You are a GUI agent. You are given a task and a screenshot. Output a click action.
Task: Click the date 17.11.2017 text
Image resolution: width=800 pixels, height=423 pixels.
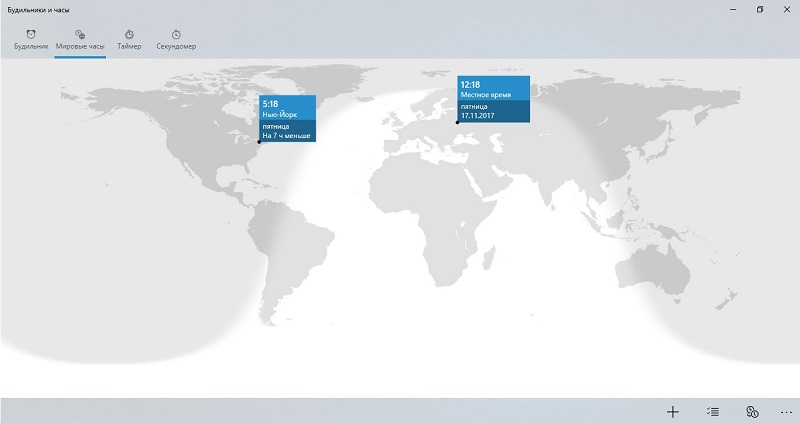tap(478, 116)
